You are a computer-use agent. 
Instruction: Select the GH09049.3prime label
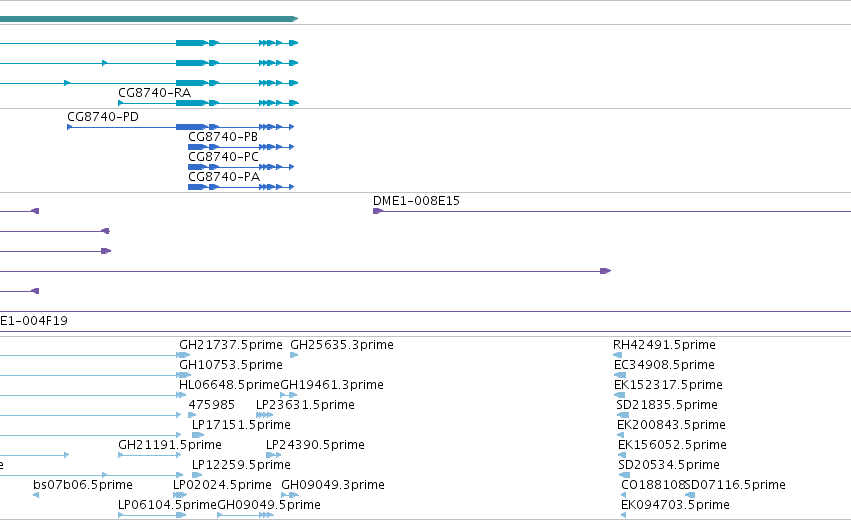[333, 485]
